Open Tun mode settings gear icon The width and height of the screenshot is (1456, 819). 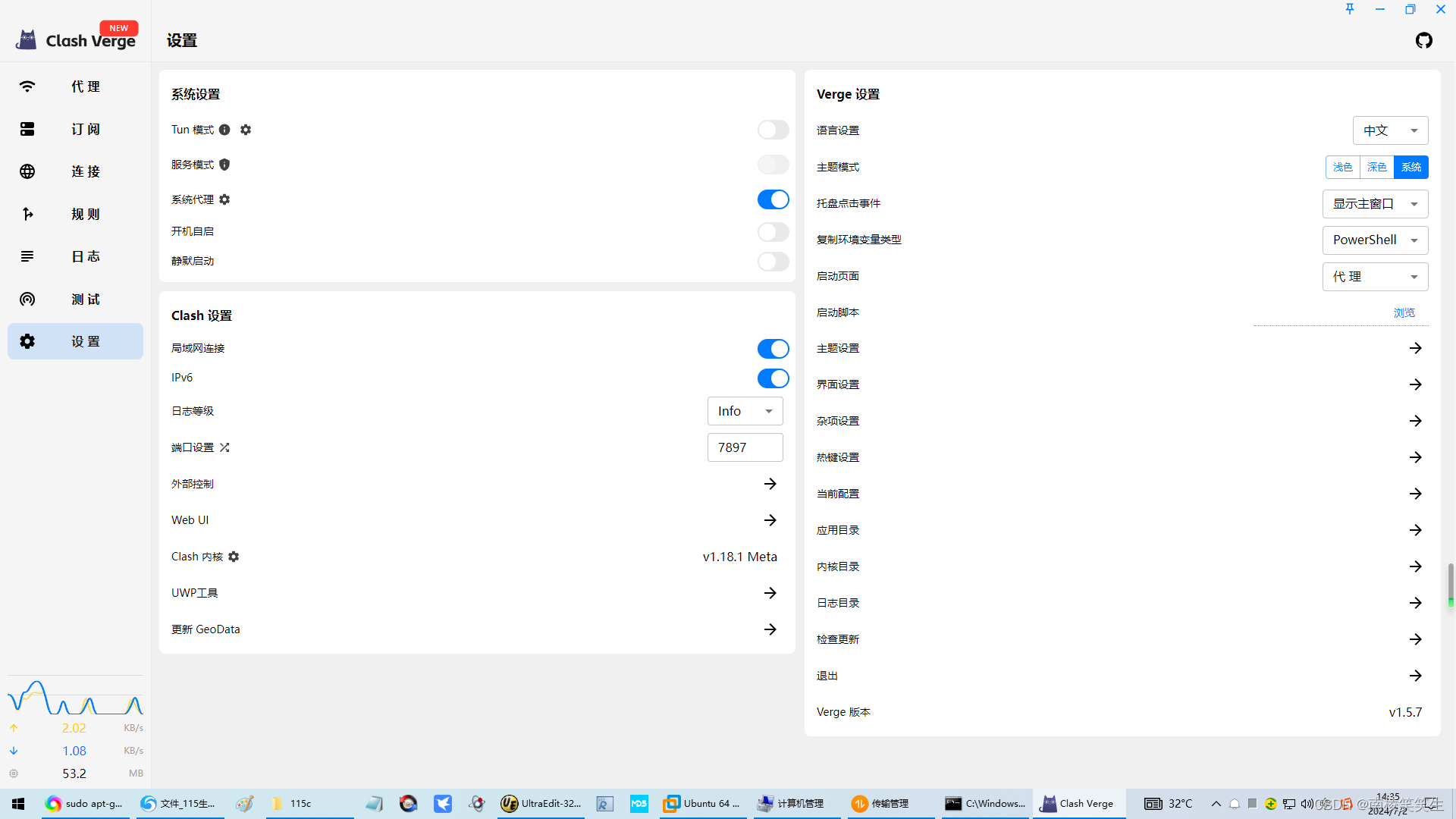[246, 130]
